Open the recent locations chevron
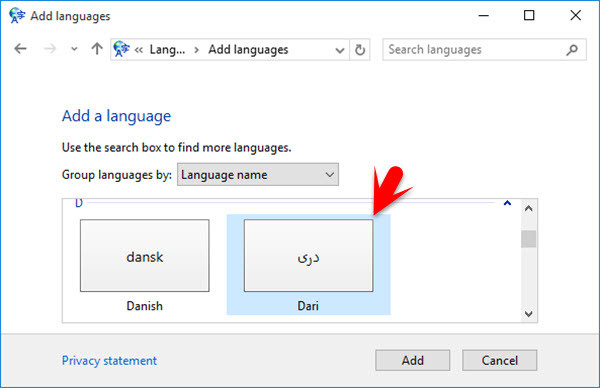This screenshot has width=600, height=388. click(x=74, y=49)
